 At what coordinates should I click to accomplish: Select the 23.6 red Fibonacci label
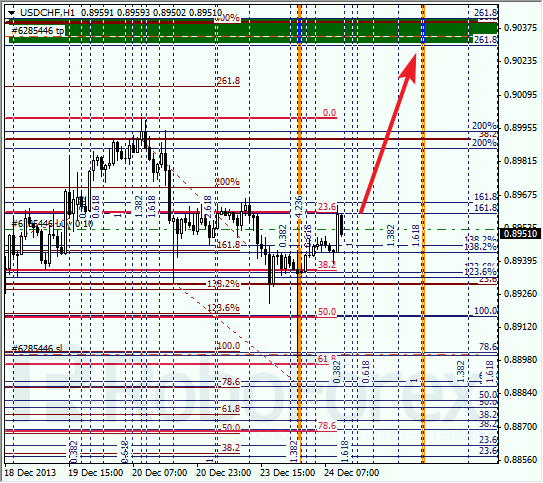point(327,207)
